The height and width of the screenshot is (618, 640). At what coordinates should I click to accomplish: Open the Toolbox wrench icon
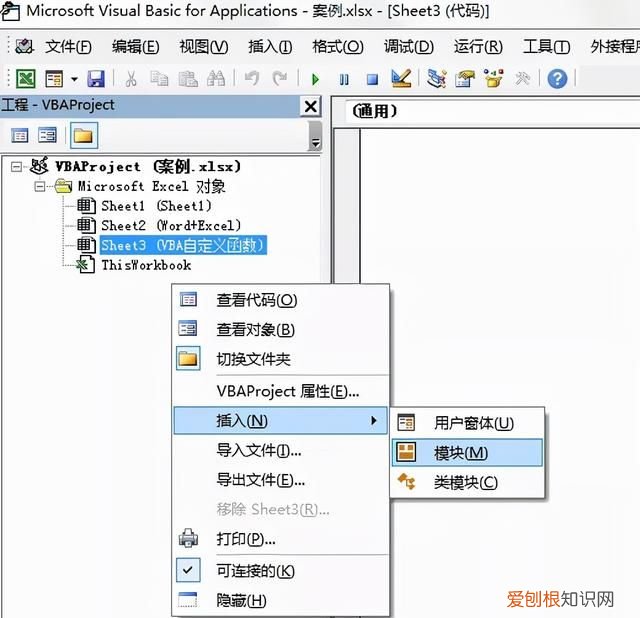[522, 78]
